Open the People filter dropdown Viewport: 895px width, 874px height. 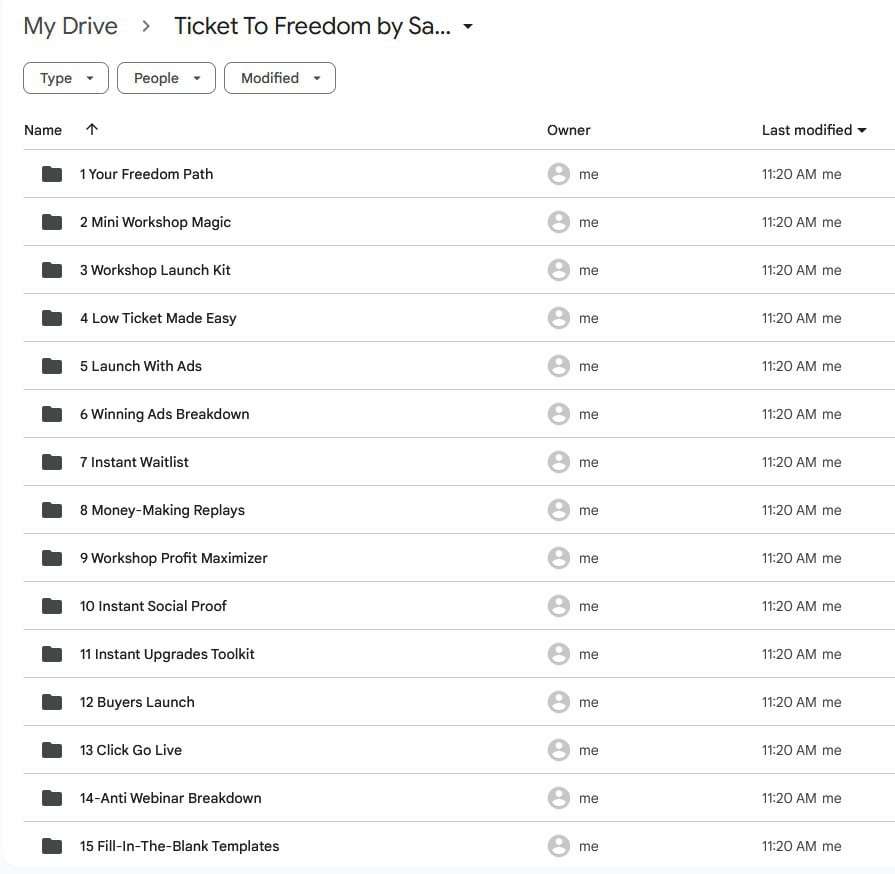click(166, 78)
